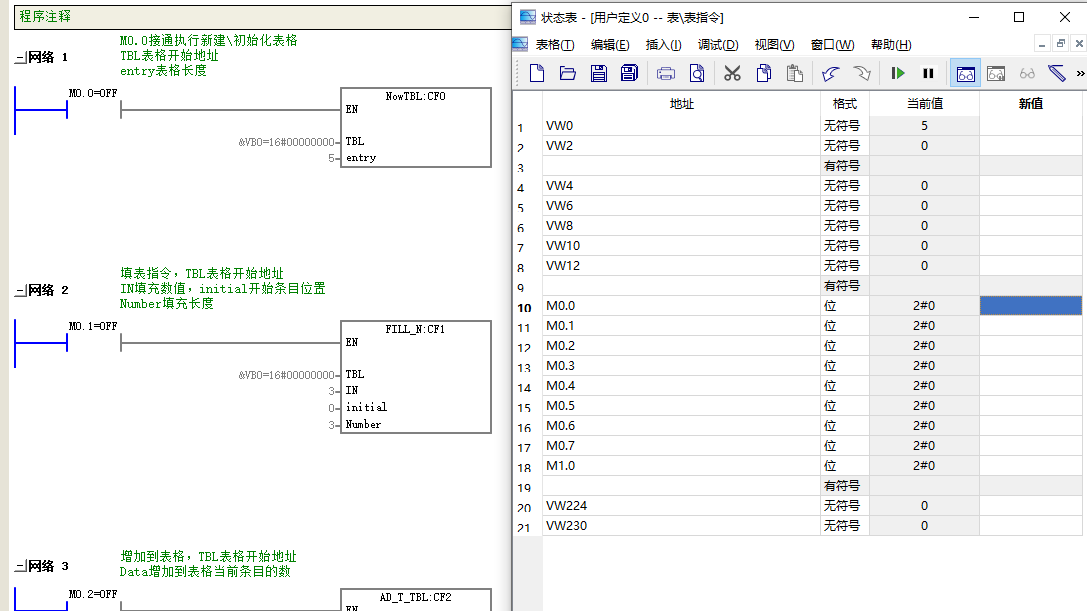Start PLC with the green Run icon
The height and width of the screenshot is (611, 1087).
pyautogui.click(x=898, y=73)
